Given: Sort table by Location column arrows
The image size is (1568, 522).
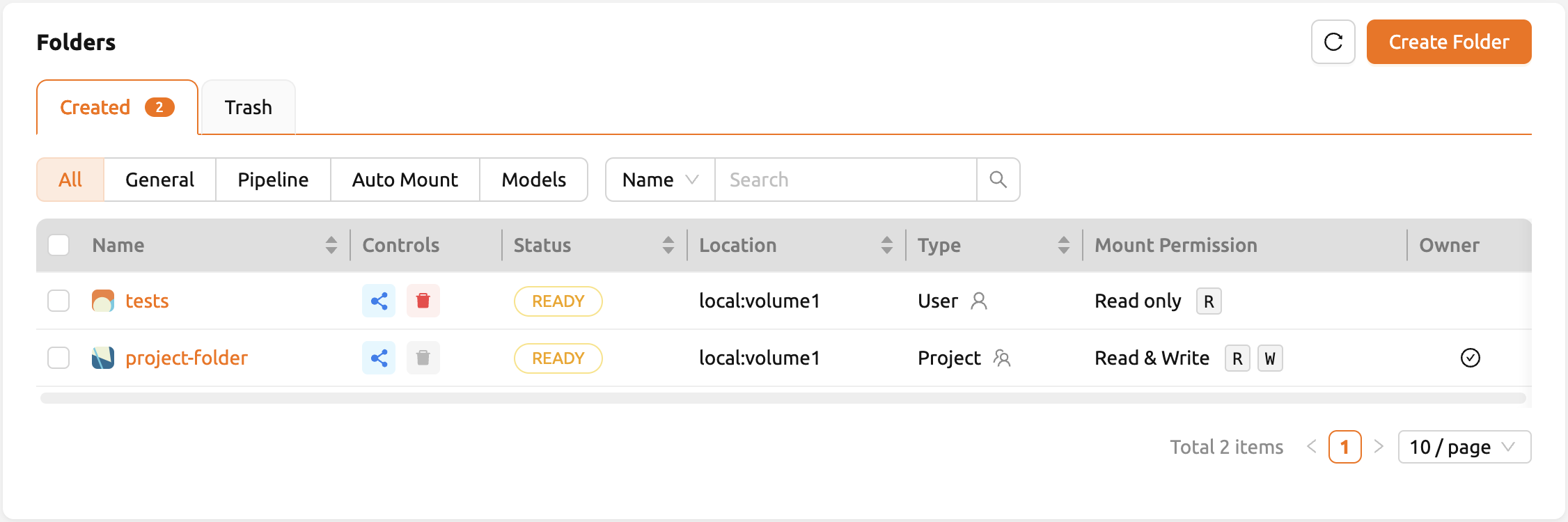Looking at the screenshot, I should pos(887,245).
